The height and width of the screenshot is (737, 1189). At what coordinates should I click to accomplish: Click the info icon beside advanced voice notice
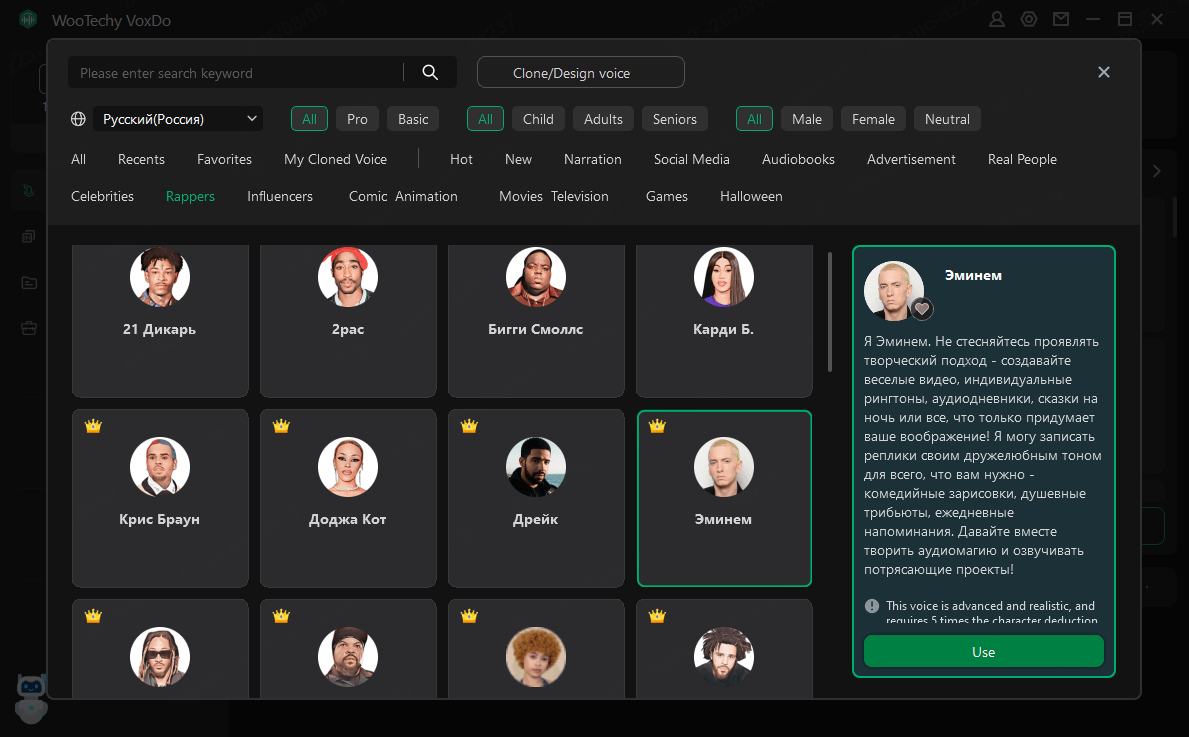tap(872, 606)
